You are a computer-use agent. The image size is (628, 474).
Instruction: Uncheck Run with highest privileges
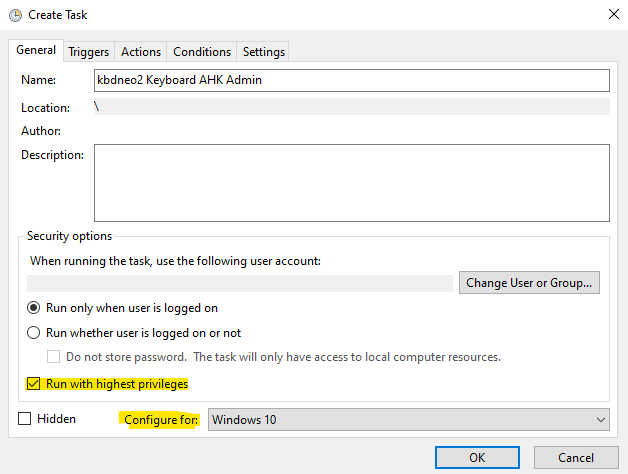(33, 383)
